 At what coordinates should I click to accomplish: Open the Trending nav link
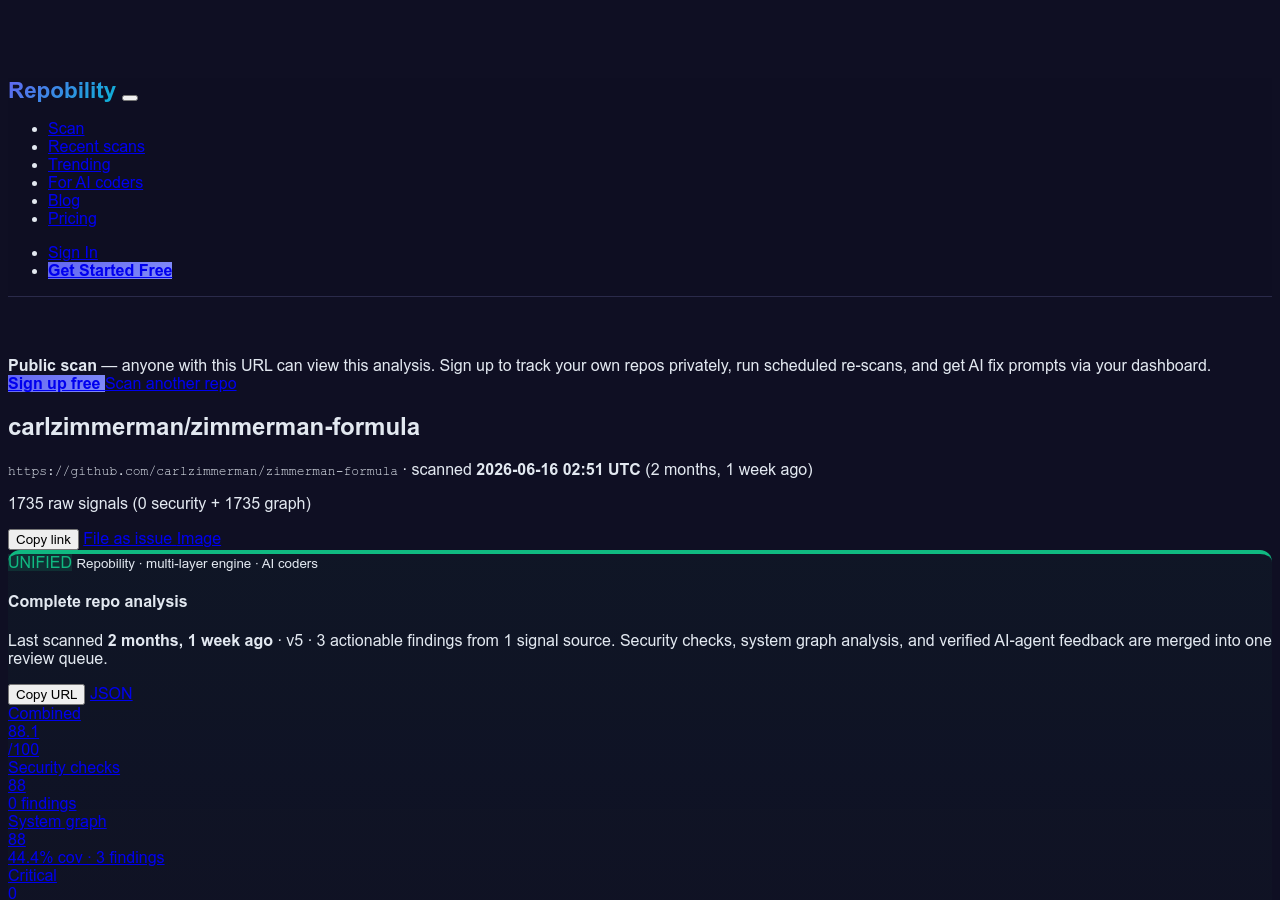pyautogui.click(x=79, y=164)
